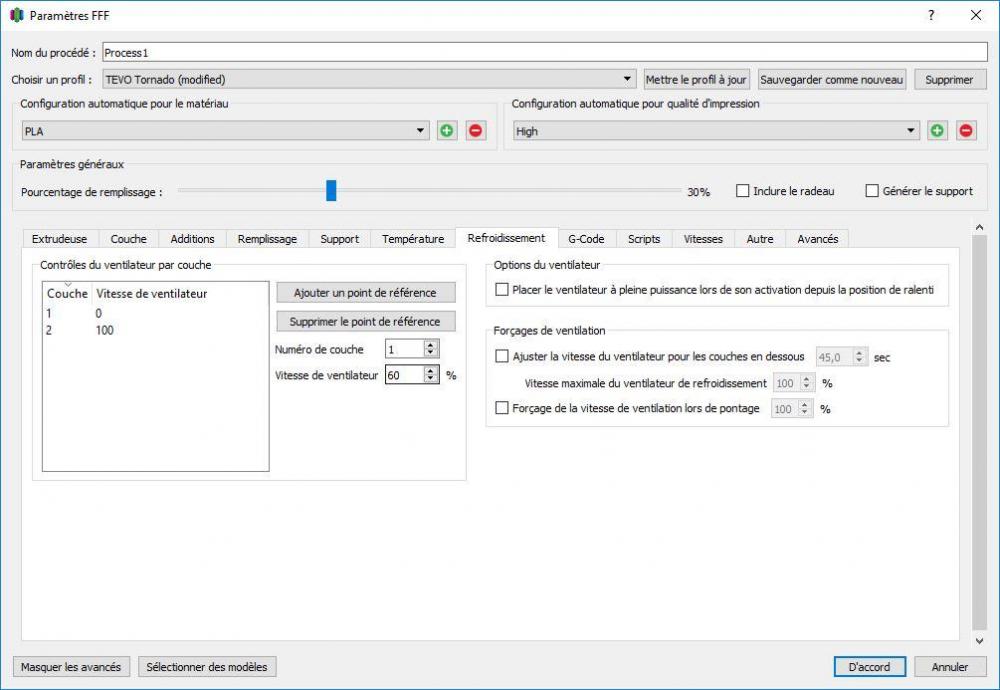Check Forçage de la vitesse lors de pontage
Viewport: 1000px width, 690px height.
click(502, 408)
